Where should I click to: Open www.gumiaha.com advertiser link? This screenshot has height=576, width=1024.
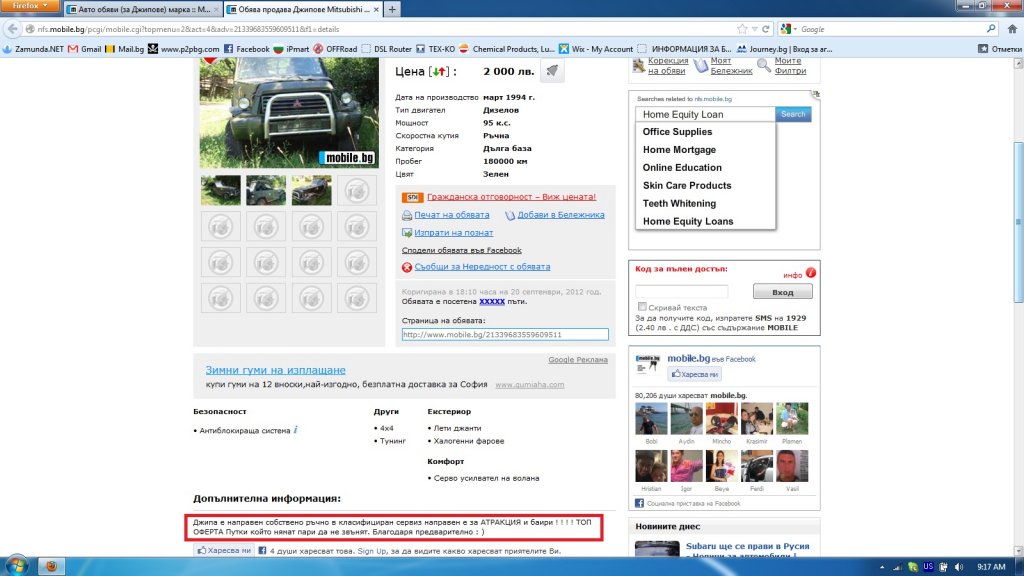[530, 385]
